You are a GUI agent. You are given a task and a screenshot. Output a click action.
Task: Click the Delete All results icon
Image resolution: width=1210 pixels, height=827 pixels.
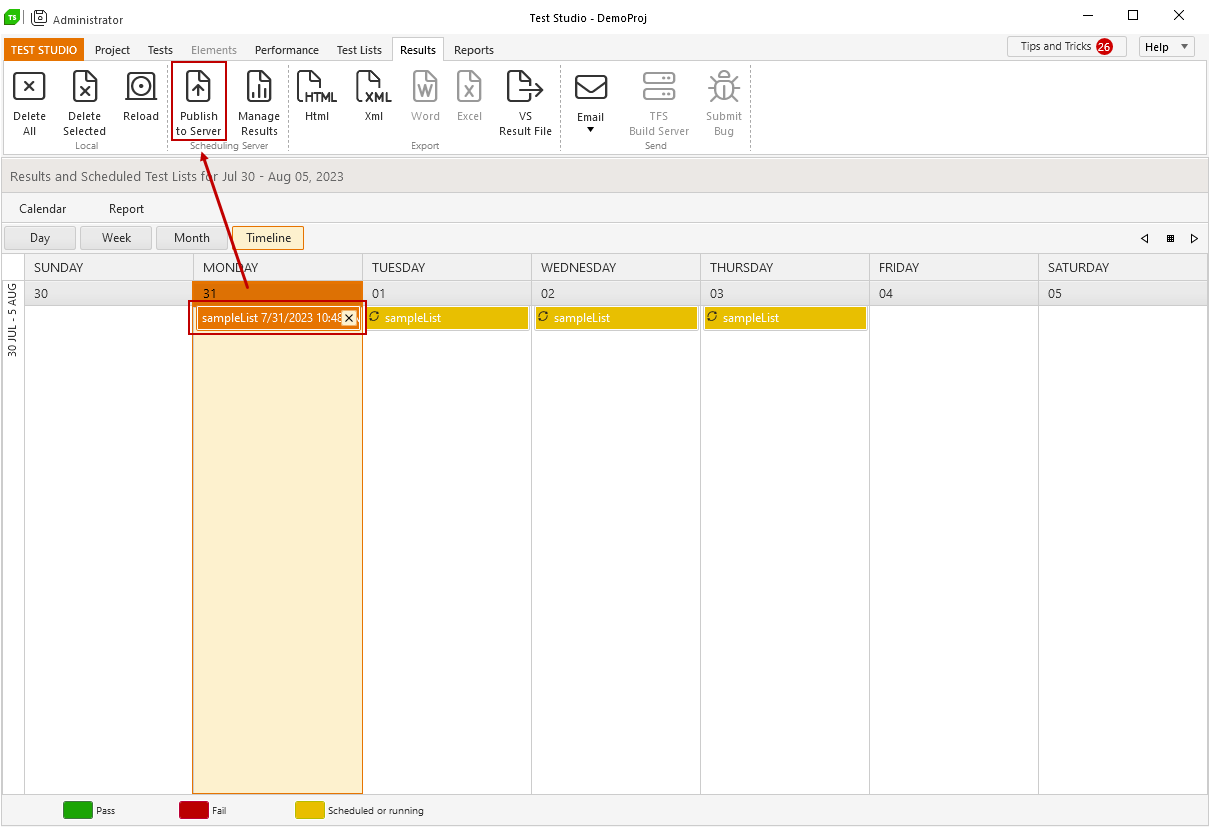29,88
